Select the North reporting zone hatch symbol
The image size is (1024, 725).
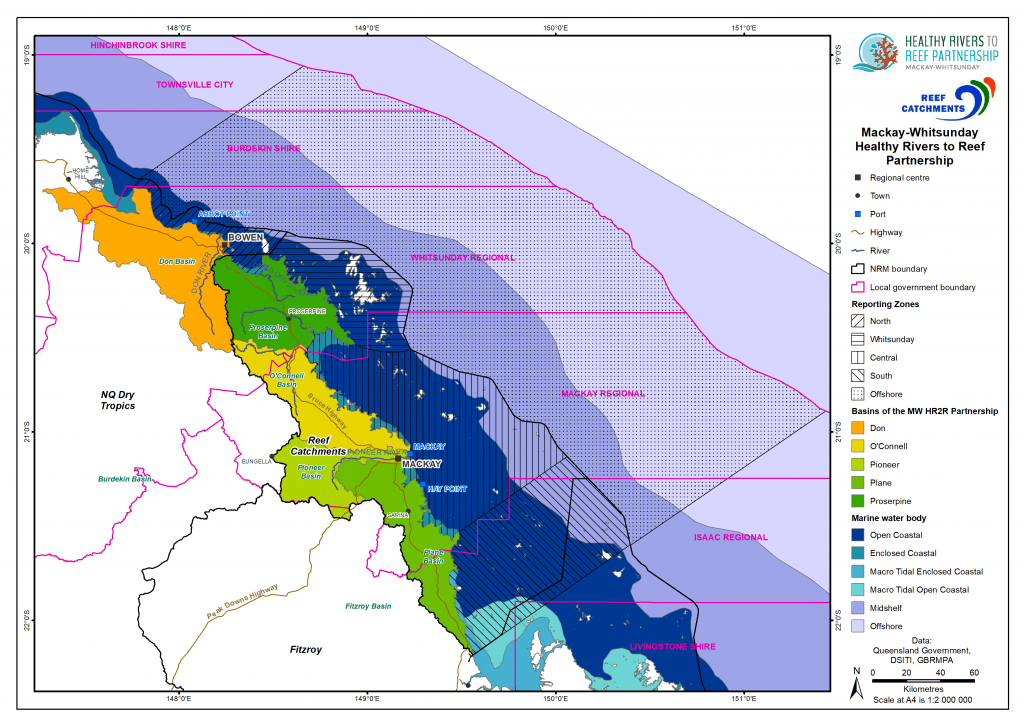(858, 320)
